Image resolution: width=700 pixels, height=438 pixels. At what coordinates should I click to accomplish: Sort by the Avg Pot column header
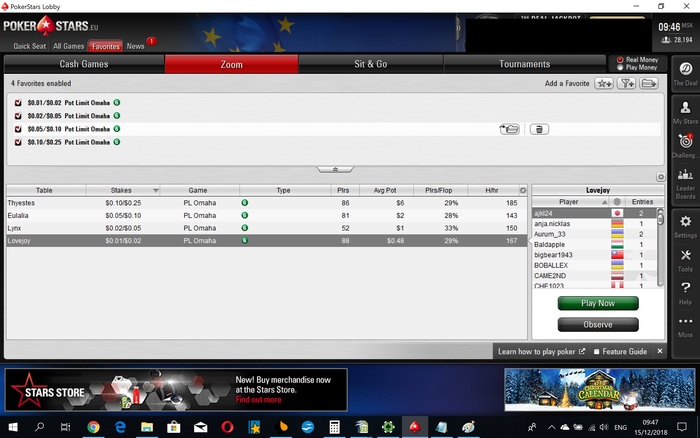pos(386,191)
